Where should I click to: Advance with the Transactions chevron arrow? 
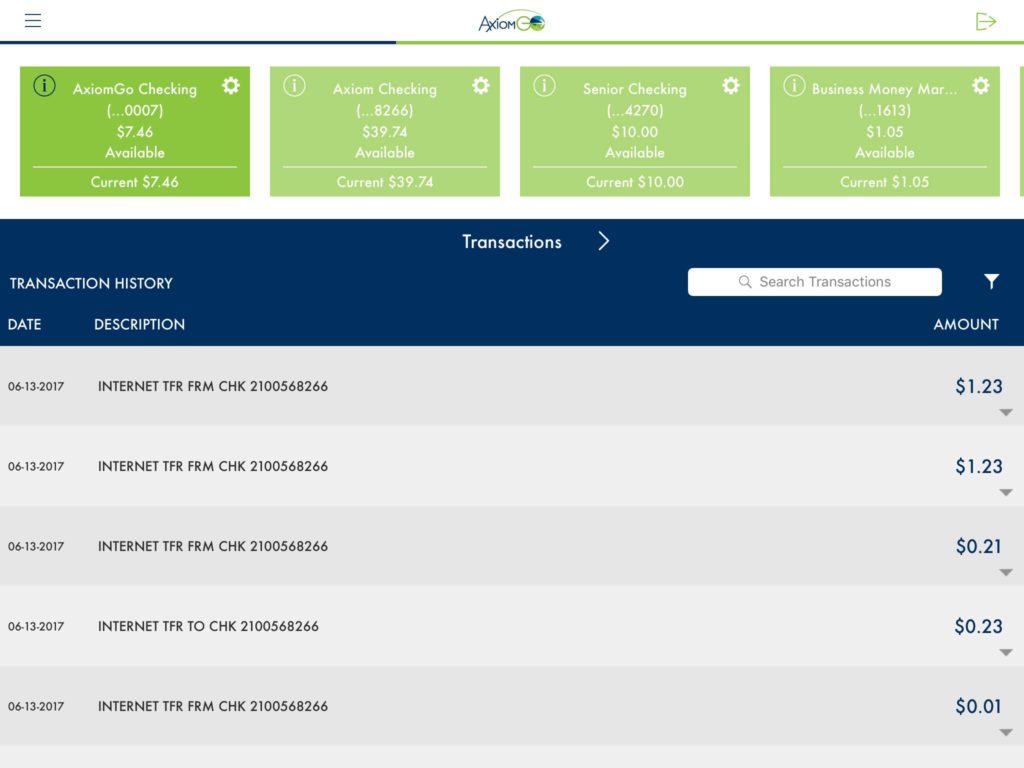[604, 242]
